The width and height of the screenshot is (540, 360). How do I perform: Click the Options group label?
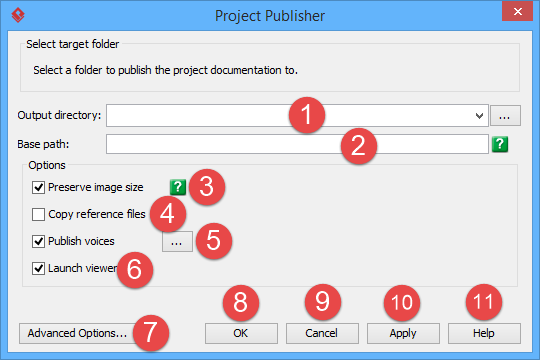click(47, 165)
